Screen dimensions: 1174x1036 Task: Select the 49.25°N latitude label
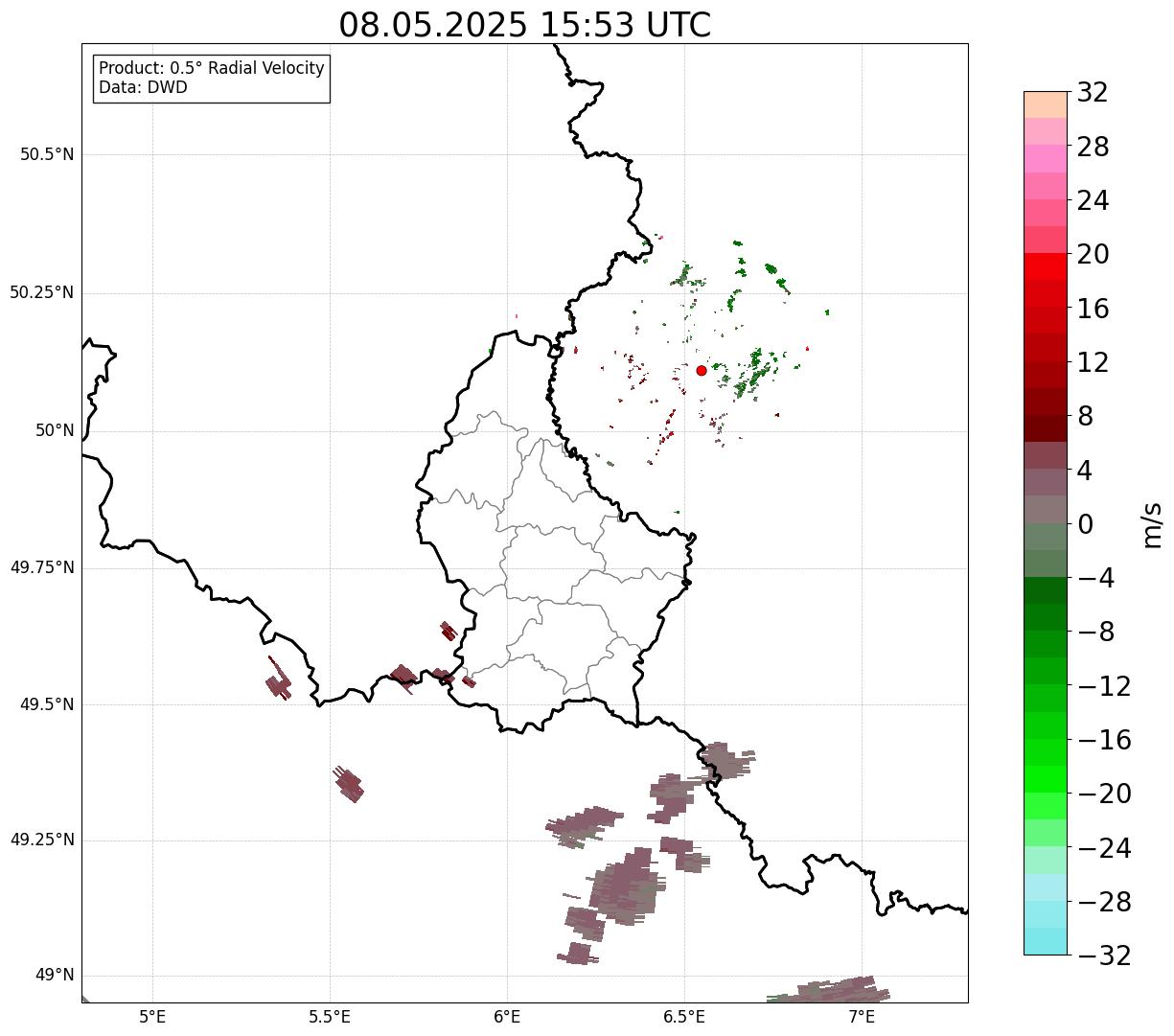(x=42, y=840)
